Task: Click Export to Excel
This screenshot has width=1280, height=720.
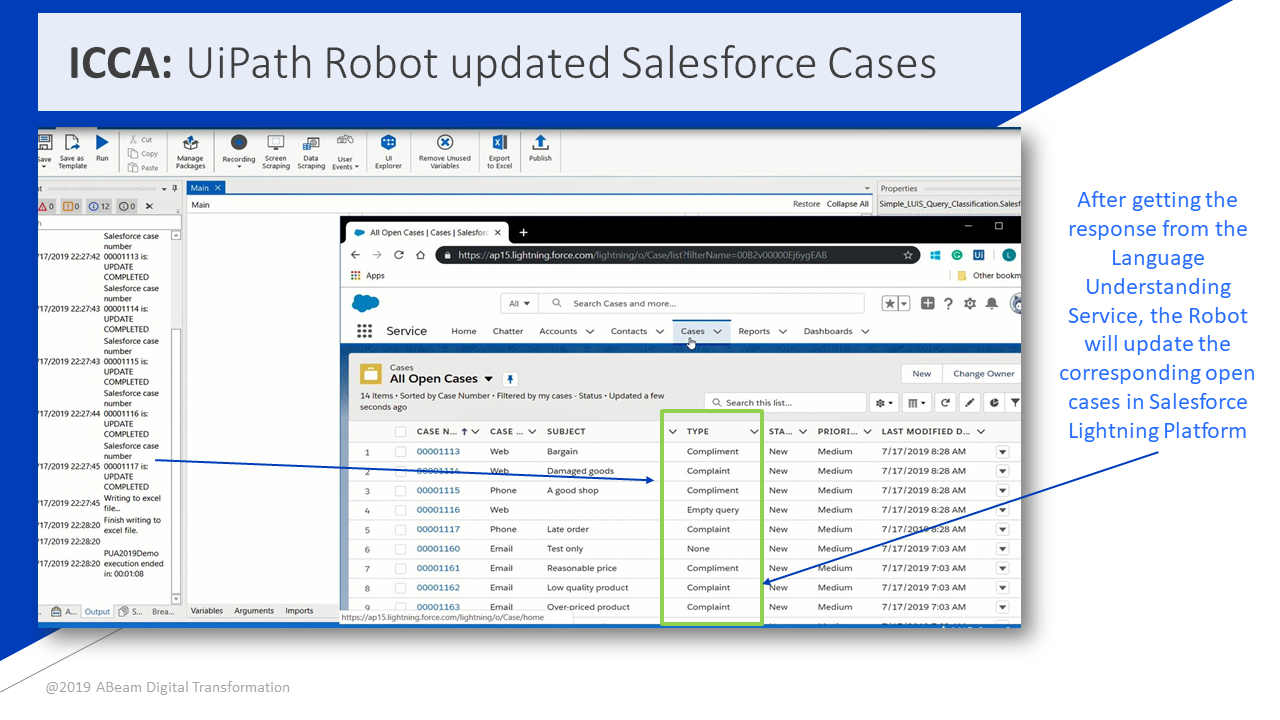Action: click(x=500, y=152)
